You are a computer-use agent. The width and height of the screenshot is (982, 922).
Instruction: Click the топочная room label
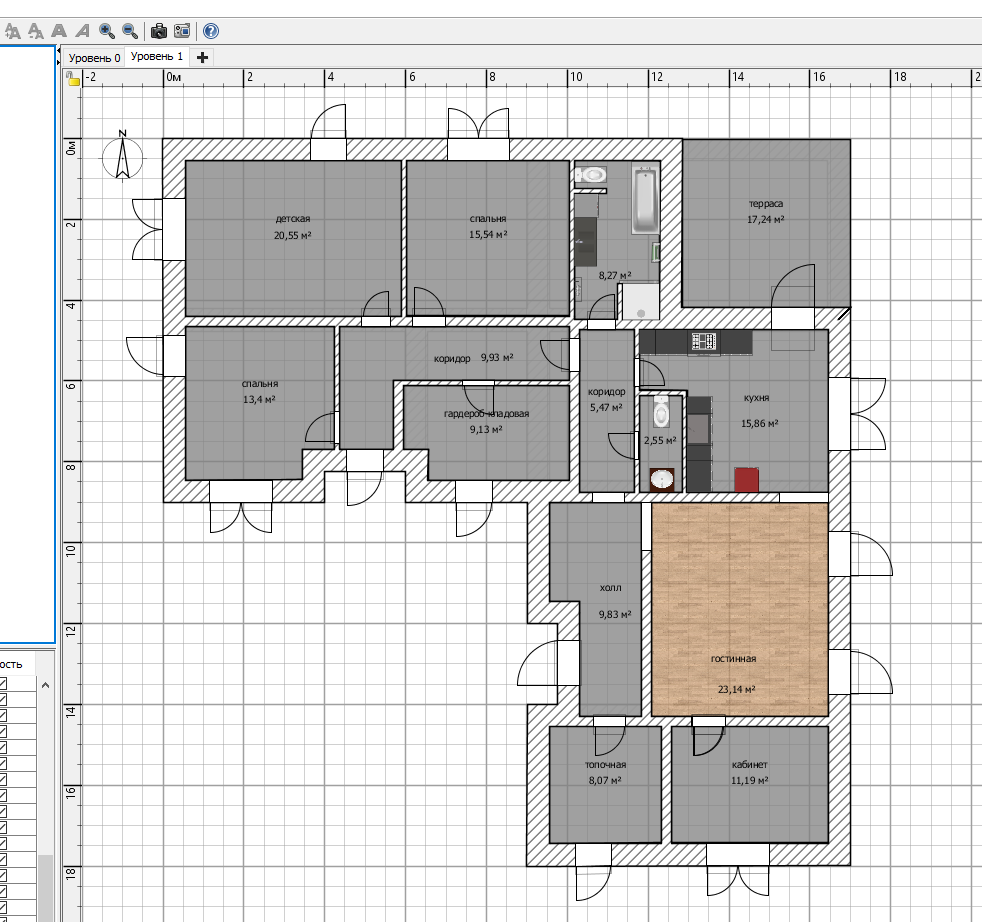(x=606, y=764)
